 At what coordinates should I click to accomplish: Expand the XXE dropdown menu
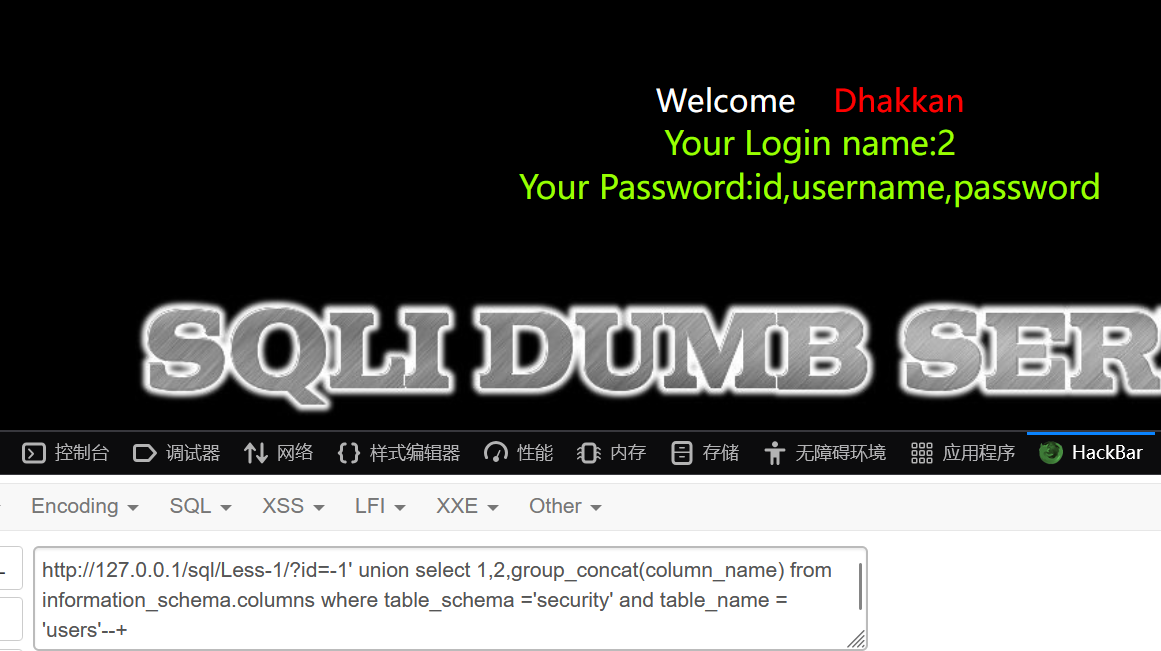(x=467, y=506)
